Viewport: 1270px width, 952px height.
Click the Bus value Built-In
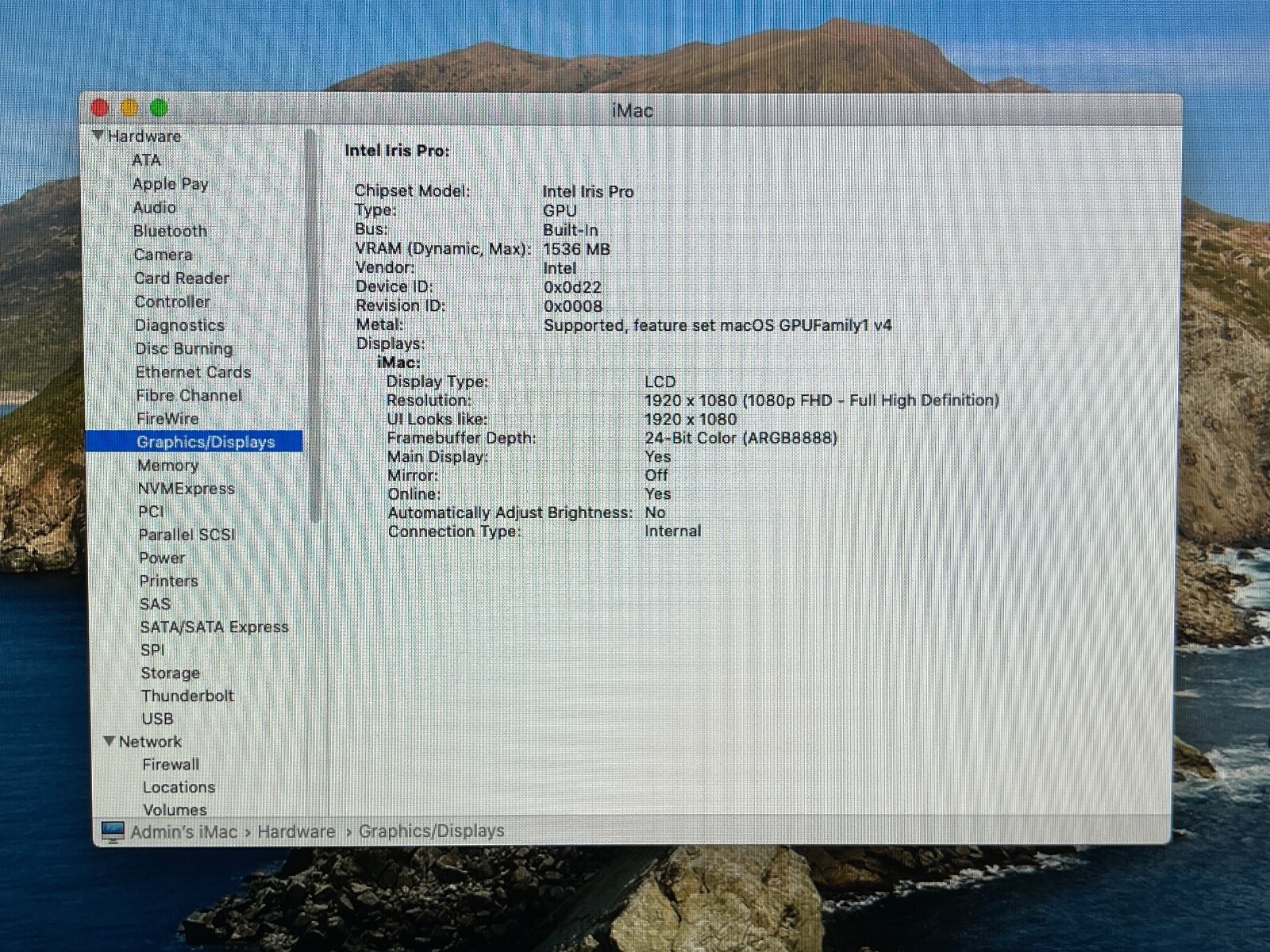[571, 230]
